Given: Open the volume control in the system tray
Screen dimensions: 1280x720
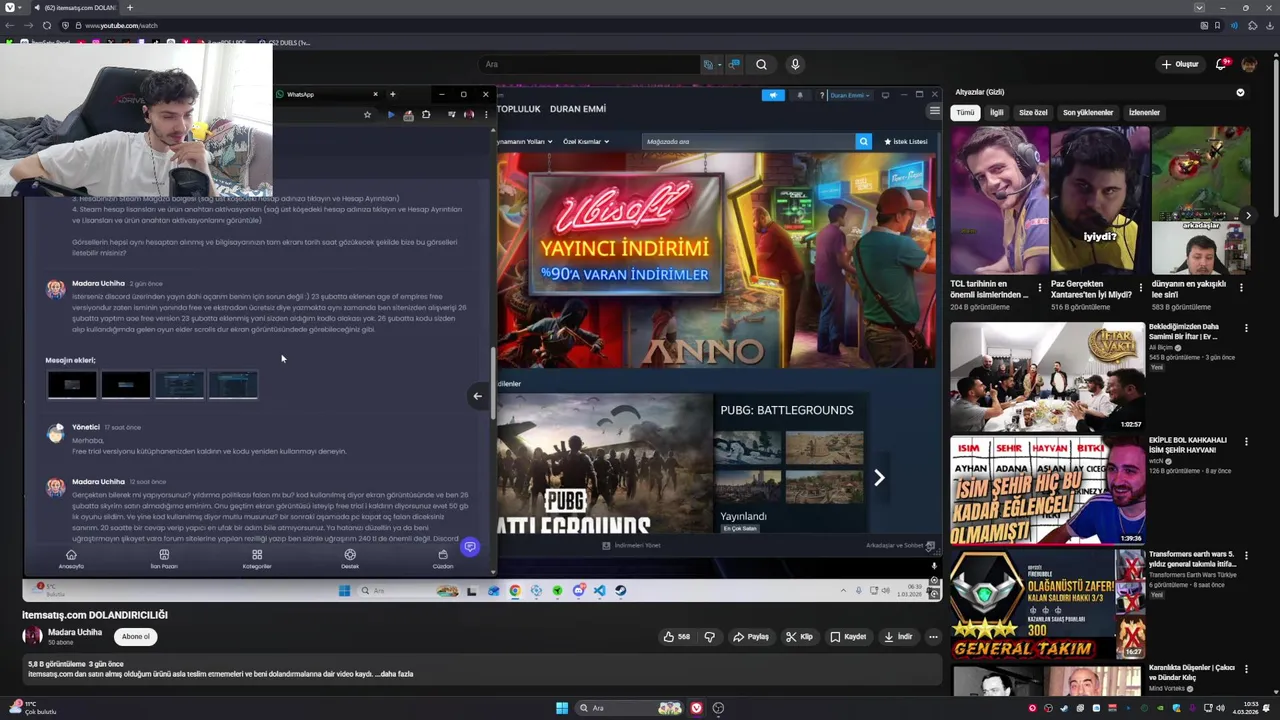Looking at the screenshot, I should pyautogui.click(x=1223, y=708).
